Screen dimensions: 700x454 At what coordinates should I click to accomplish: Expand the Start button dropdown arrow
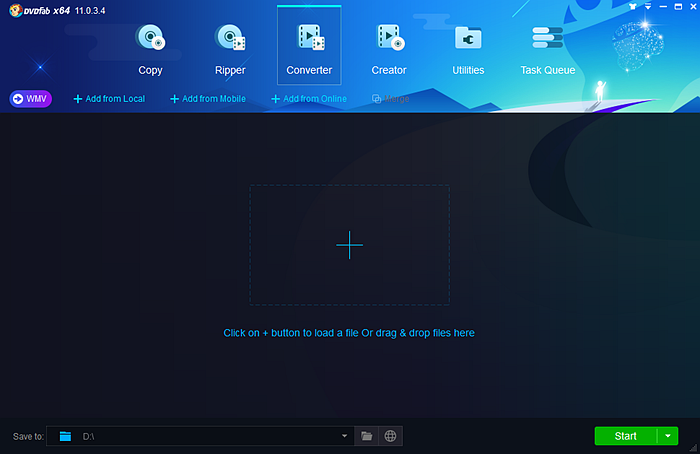coord(668,436)
